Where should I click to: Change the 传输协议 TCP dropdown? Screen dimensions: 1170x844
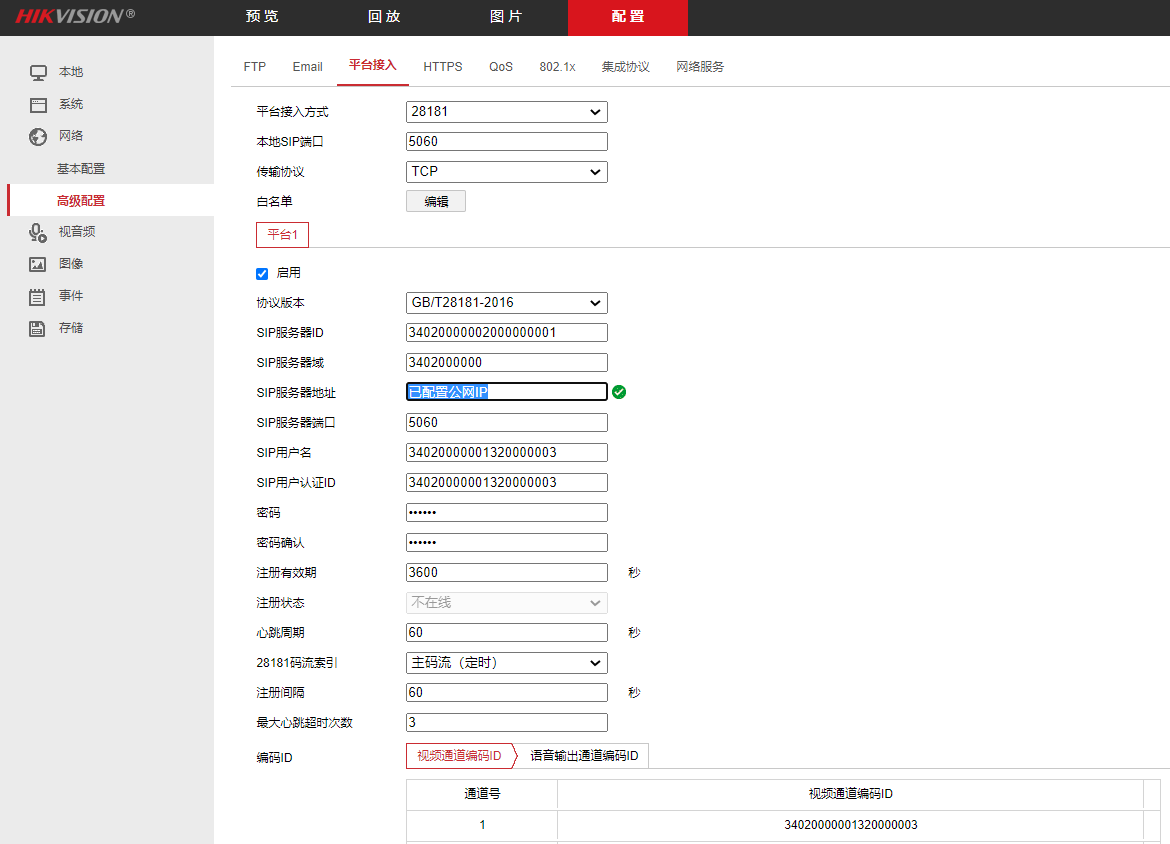(506, 171)
